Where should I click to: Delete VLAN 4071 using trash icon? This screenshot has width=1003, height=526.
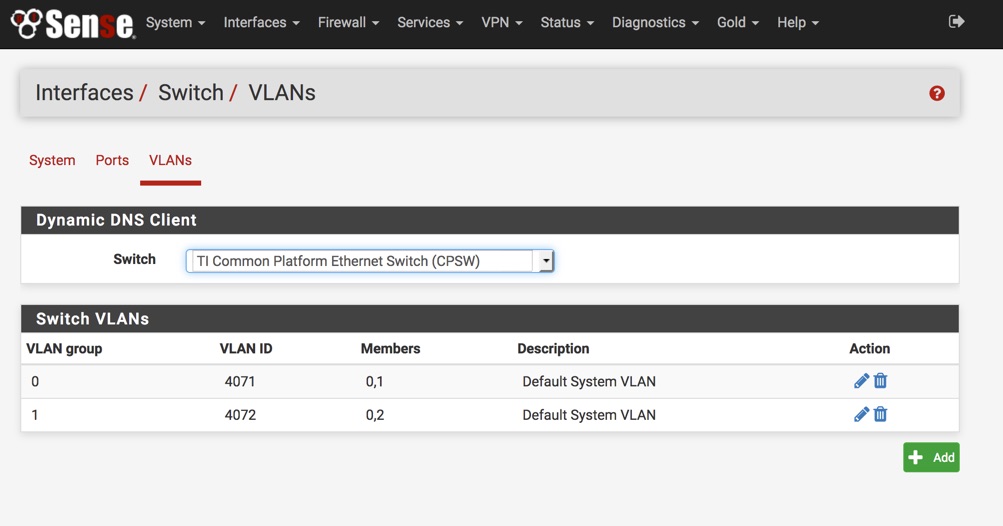[881, 381]
